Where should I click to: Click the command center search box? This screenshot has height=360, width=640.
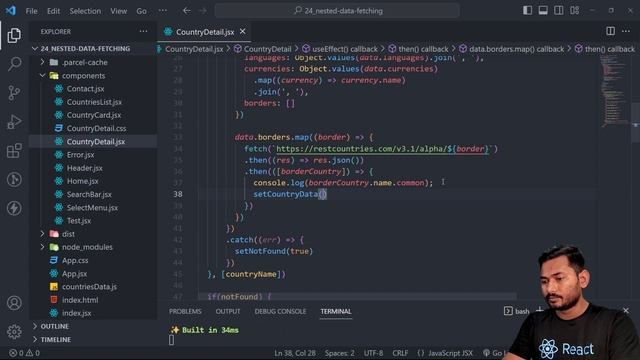pyautogui.click(x=337, y=11)
